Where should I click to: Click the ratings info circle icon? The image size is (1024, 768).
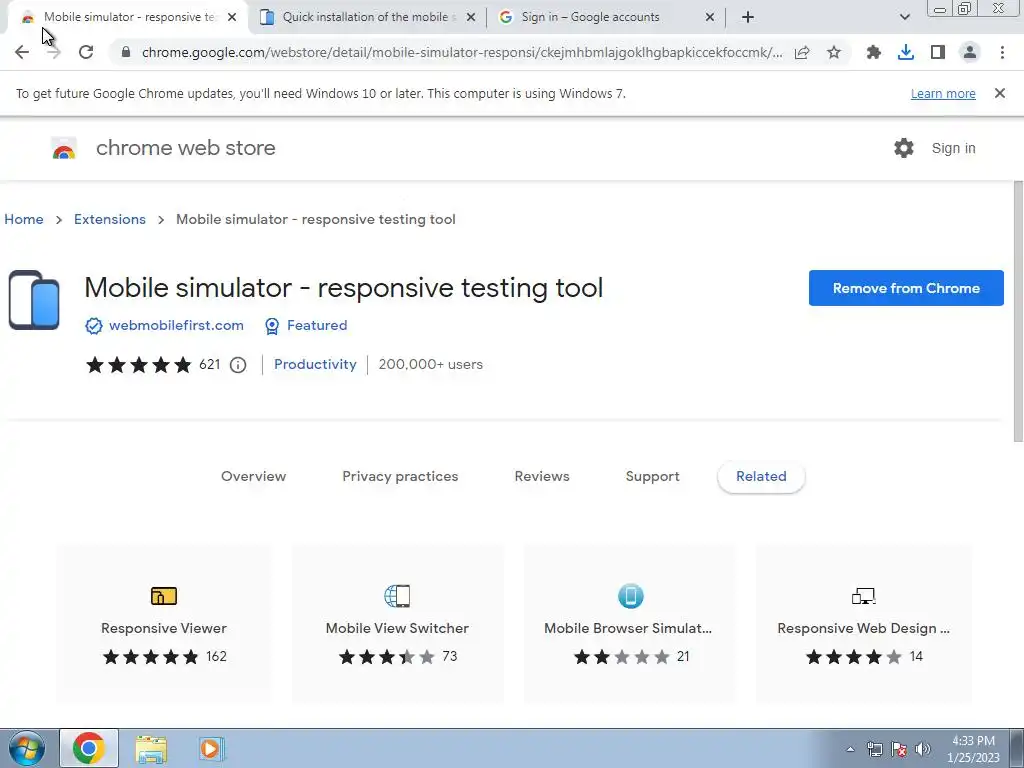pyautogui.click(x=238, y=365)
